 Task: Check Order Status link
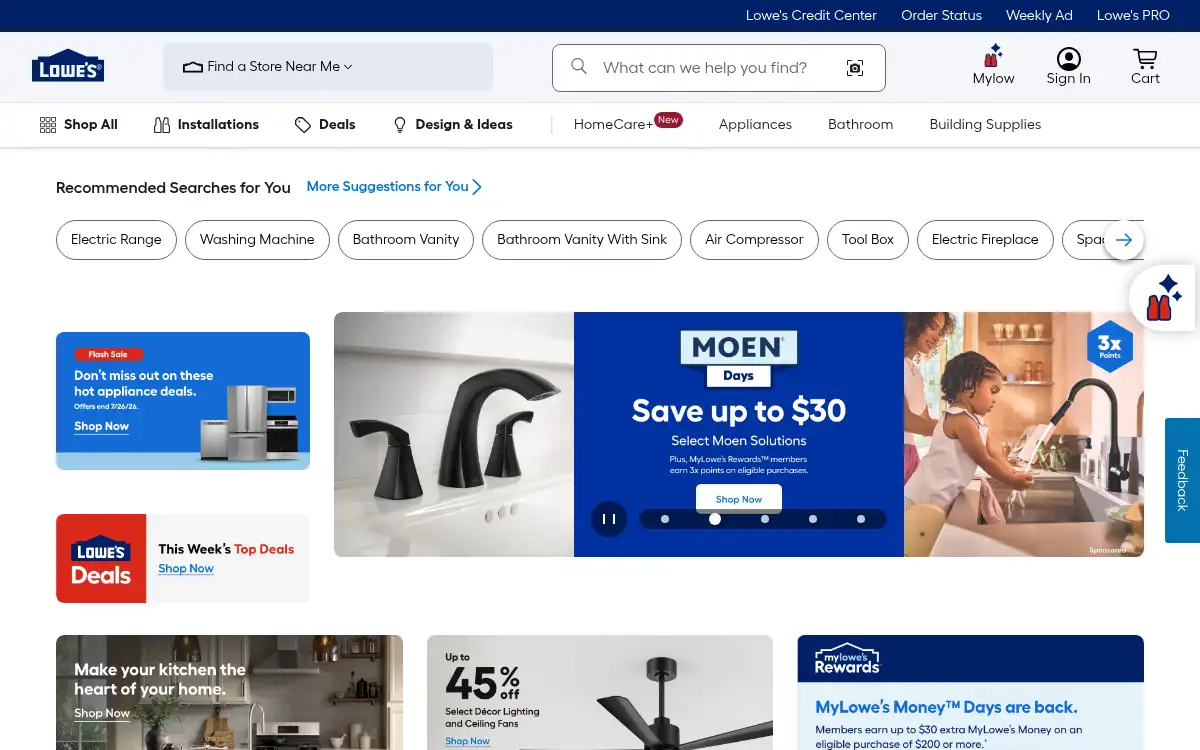pos(941,16)
